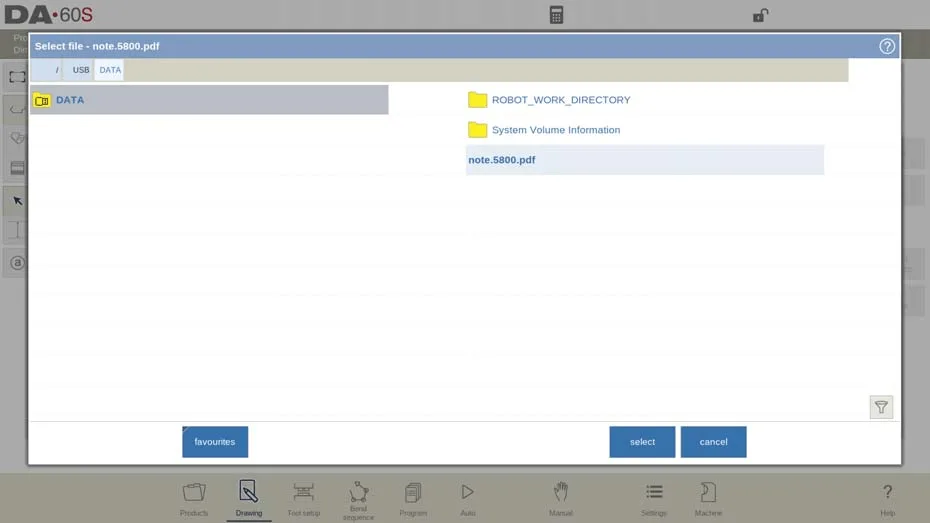
Task: Switch to Auto mode
Action: click(x=467, y=499)
